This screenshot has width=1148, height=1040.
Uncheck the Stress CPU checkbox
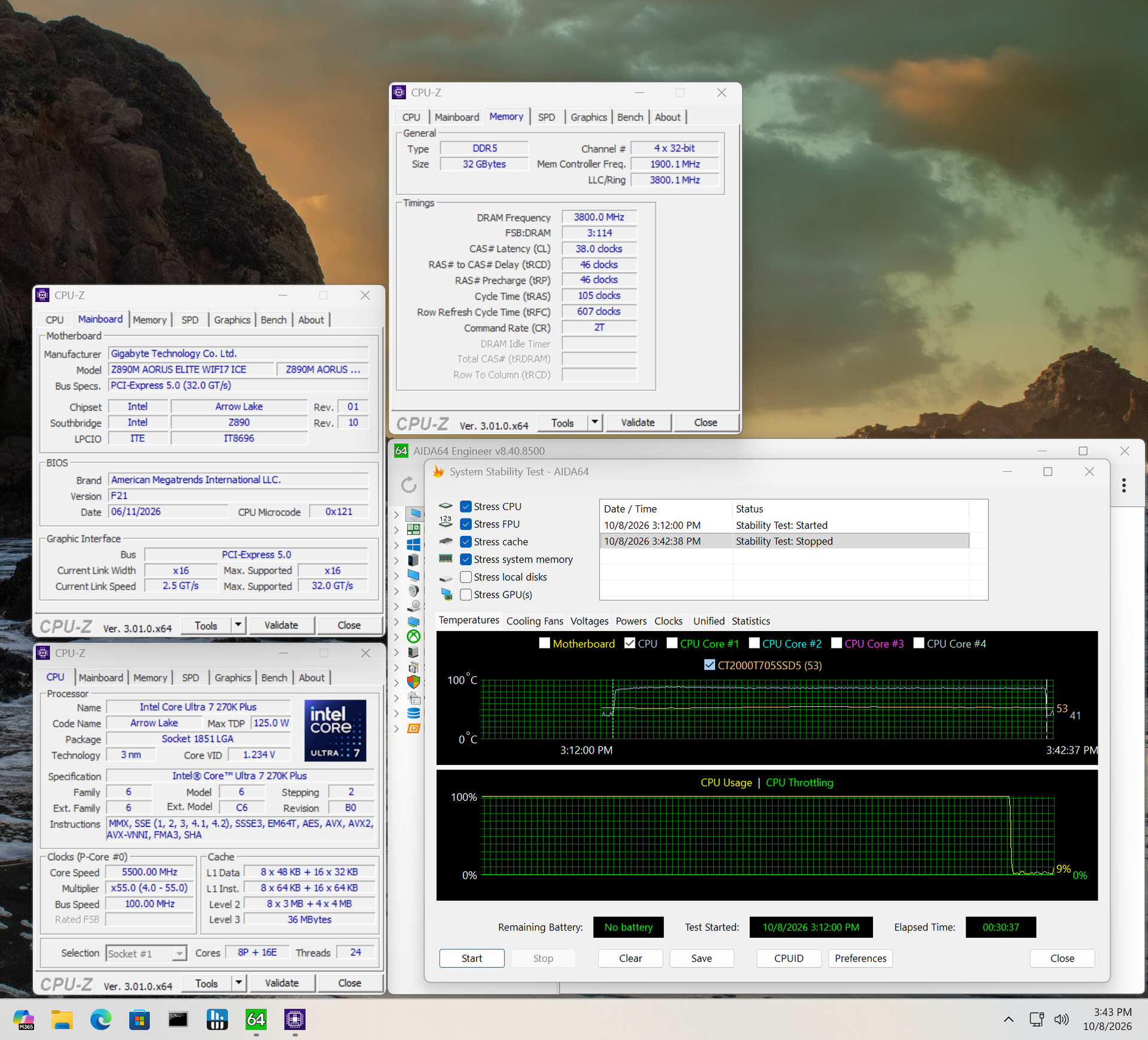click(x=466, y=507)
